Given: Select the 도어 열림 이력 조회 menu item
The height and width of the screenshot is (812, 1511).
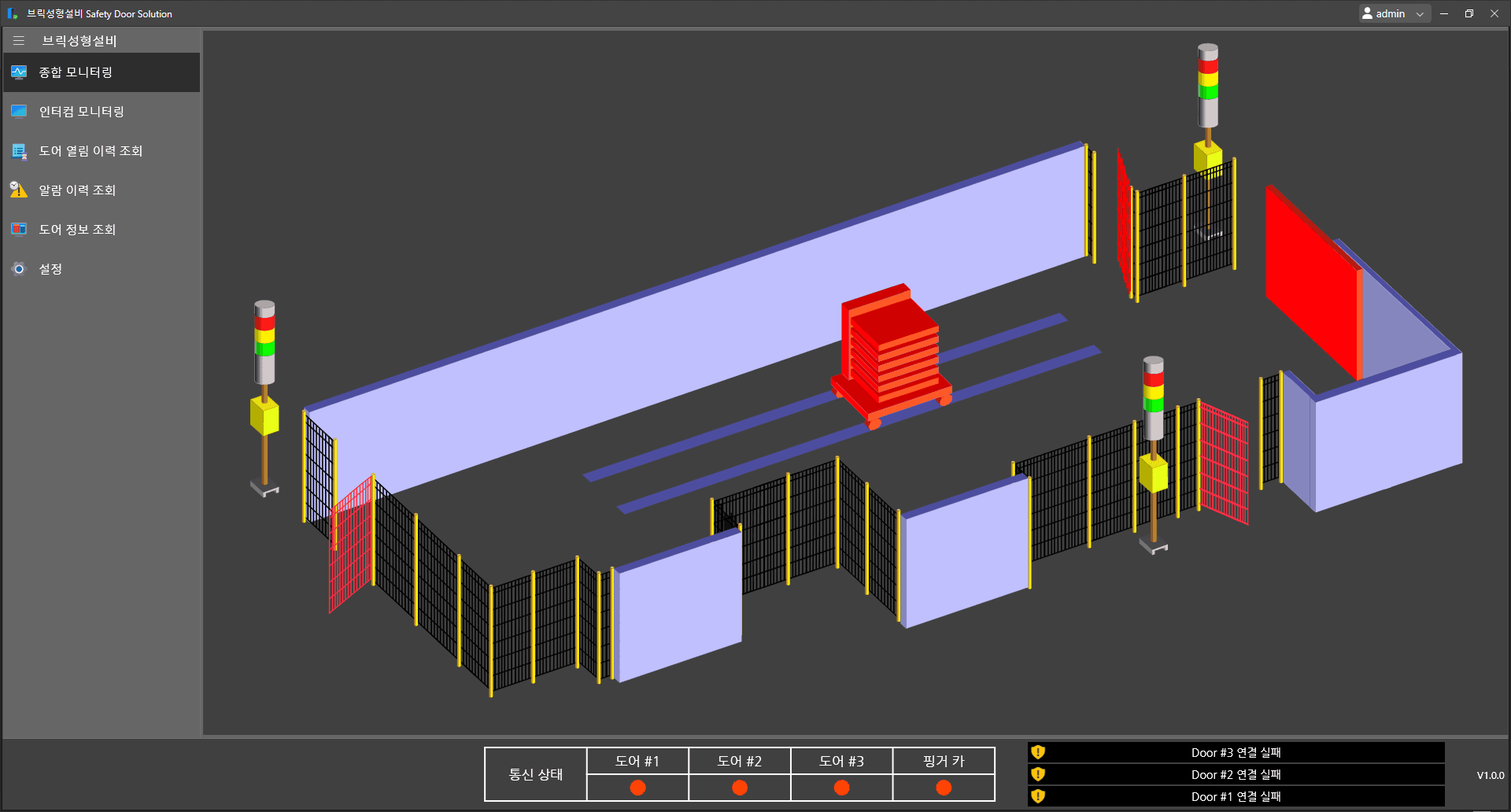Looking at the screenshot, I should 91,151.
